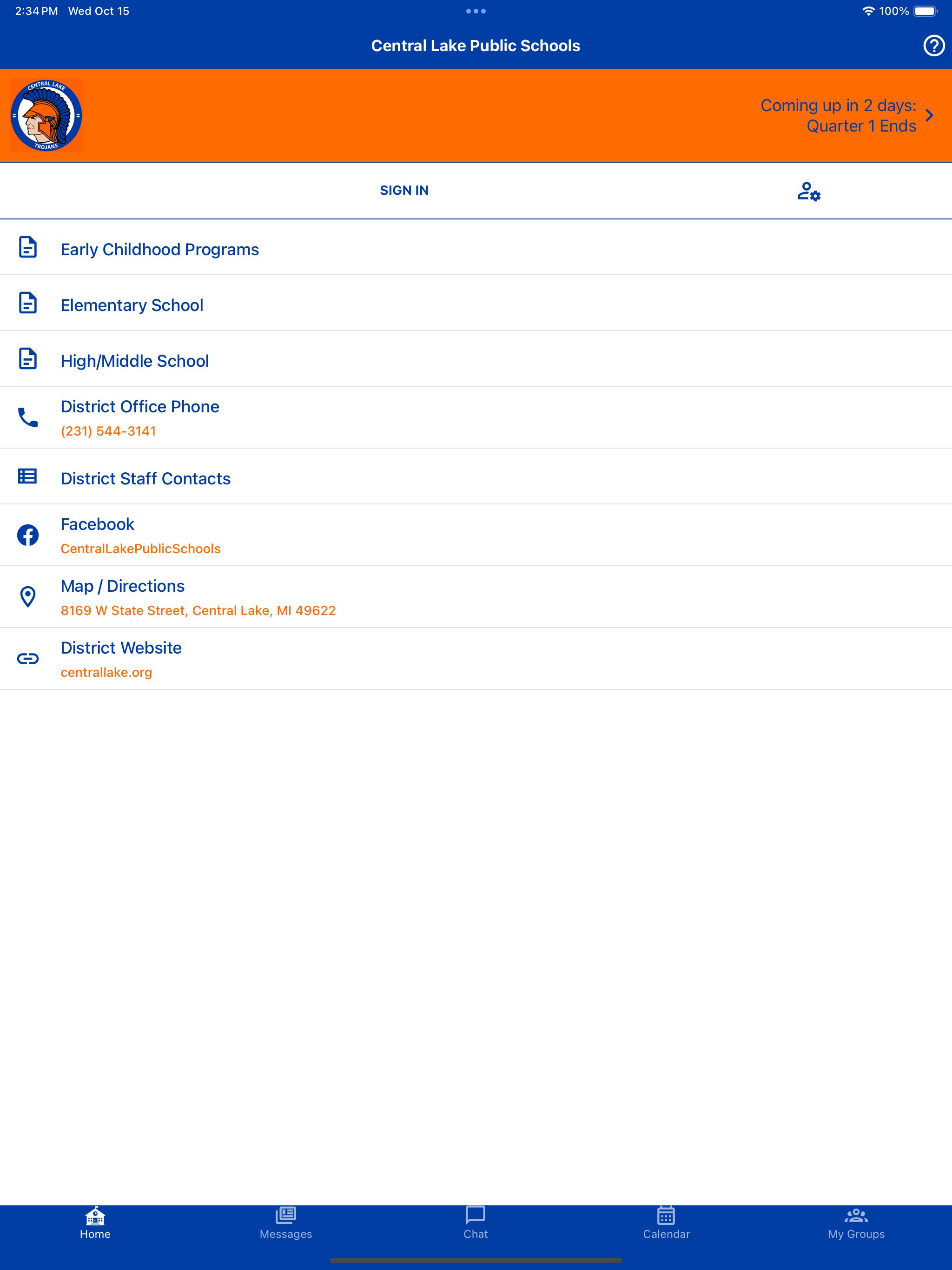Image resolution: width=952 pixels, height=1270 pixels.
Task: Tap the 2:34 PM clock in status bar
Action: (x=36, y=11)
